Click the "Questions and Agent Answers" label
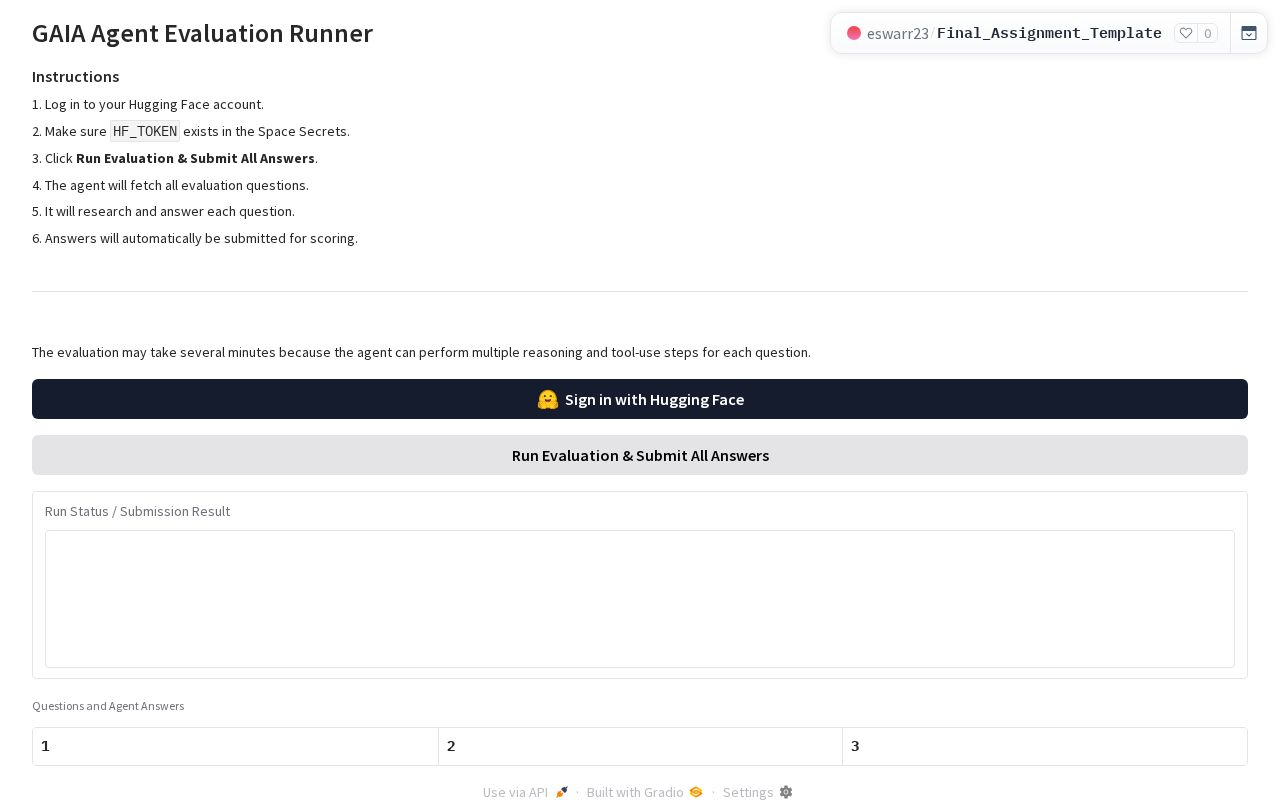 pos(108,706)
